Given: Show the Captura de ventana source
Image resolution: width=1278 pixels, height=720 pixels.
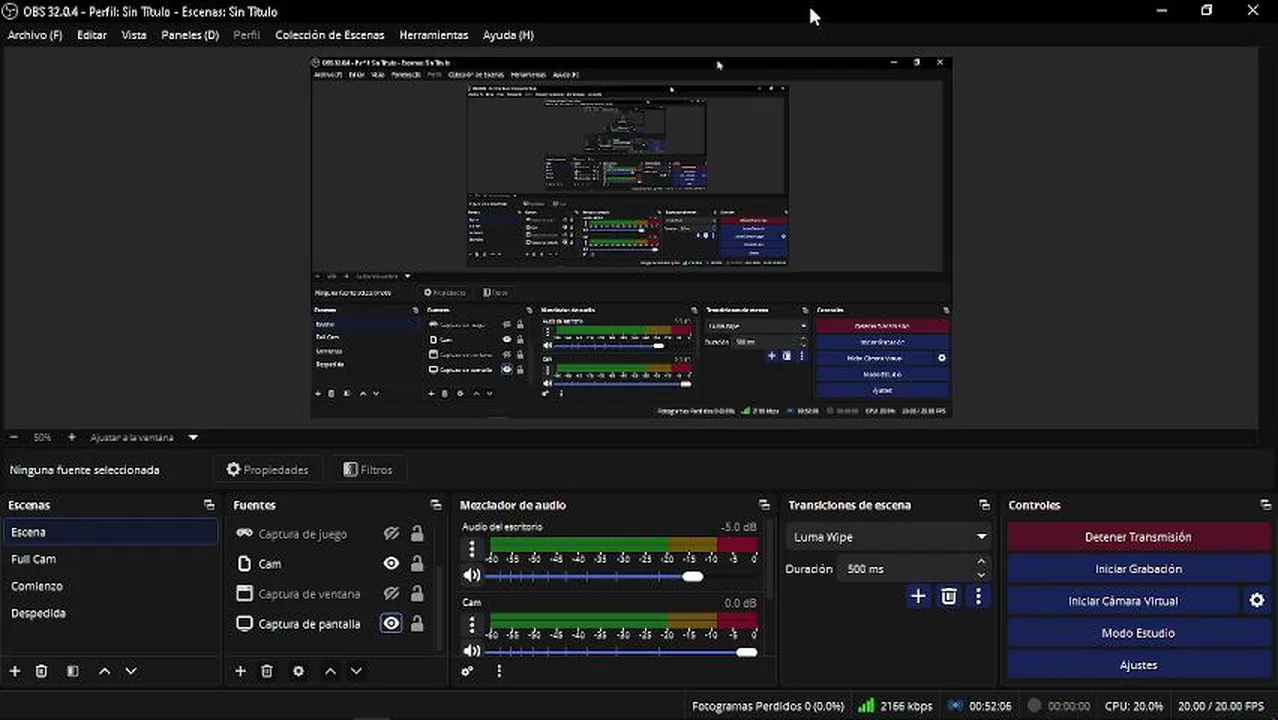Looking at the screenshot, I should point(391,594).
